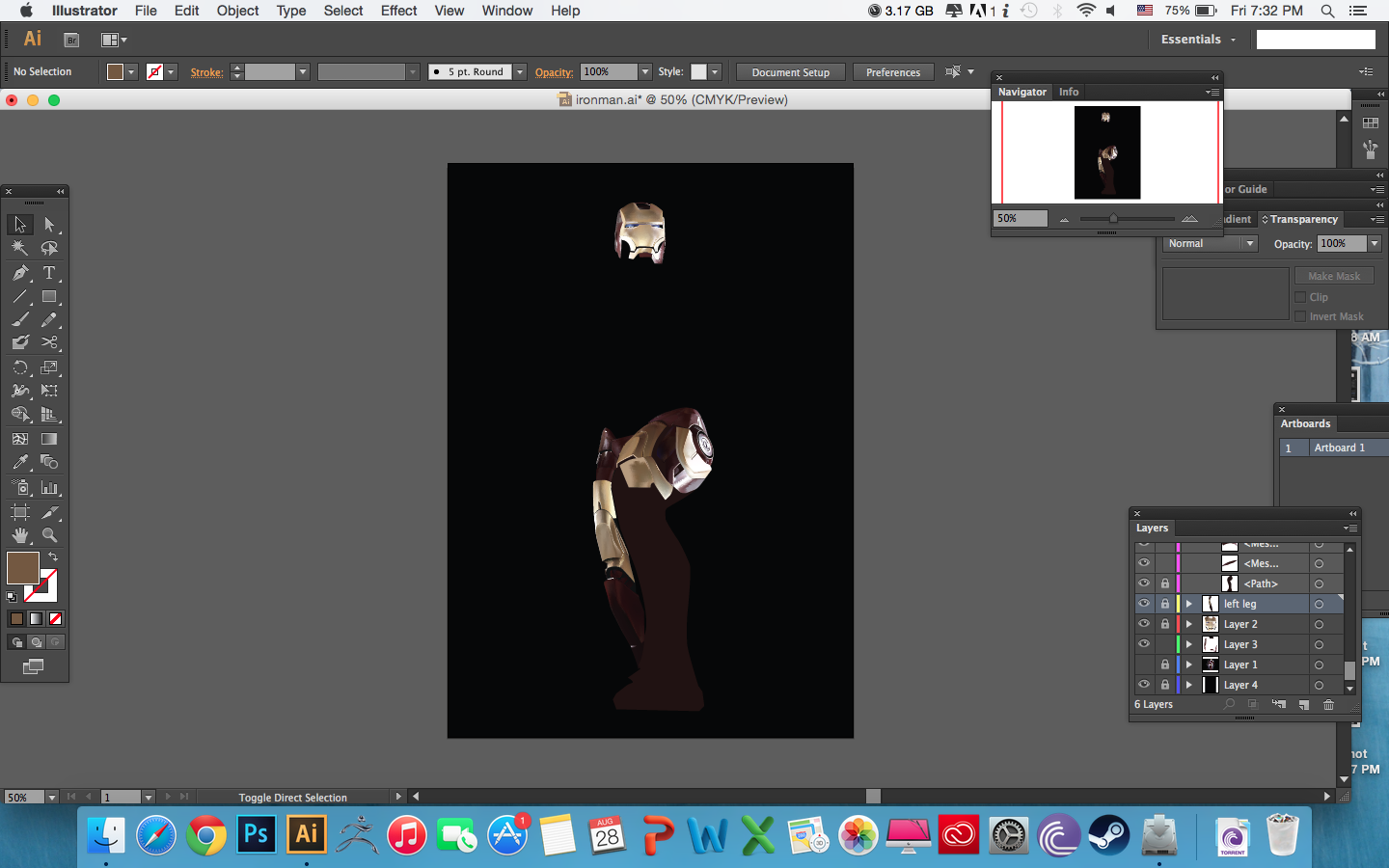
Task: Click Create New Layer icon in Layers panel
Action: click(x=1304, y=705)
